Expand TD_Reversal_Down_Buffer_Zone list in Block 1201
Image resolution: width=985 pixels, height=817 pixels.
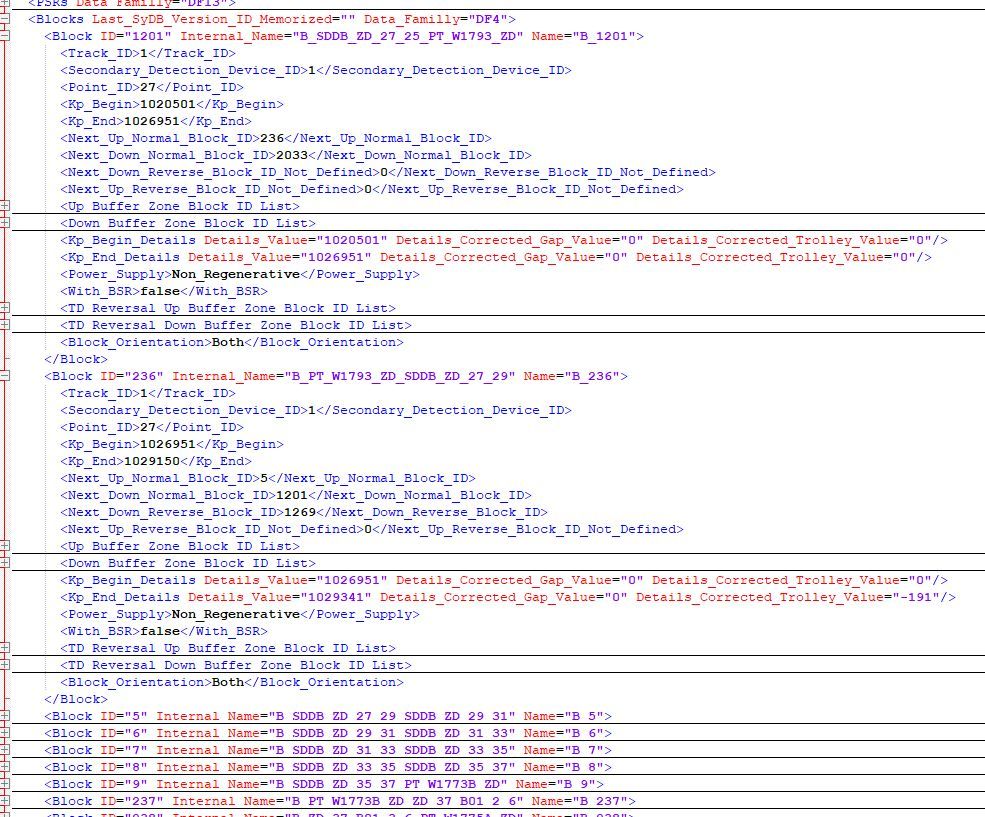pyautogui.click(x=5, y=325)
